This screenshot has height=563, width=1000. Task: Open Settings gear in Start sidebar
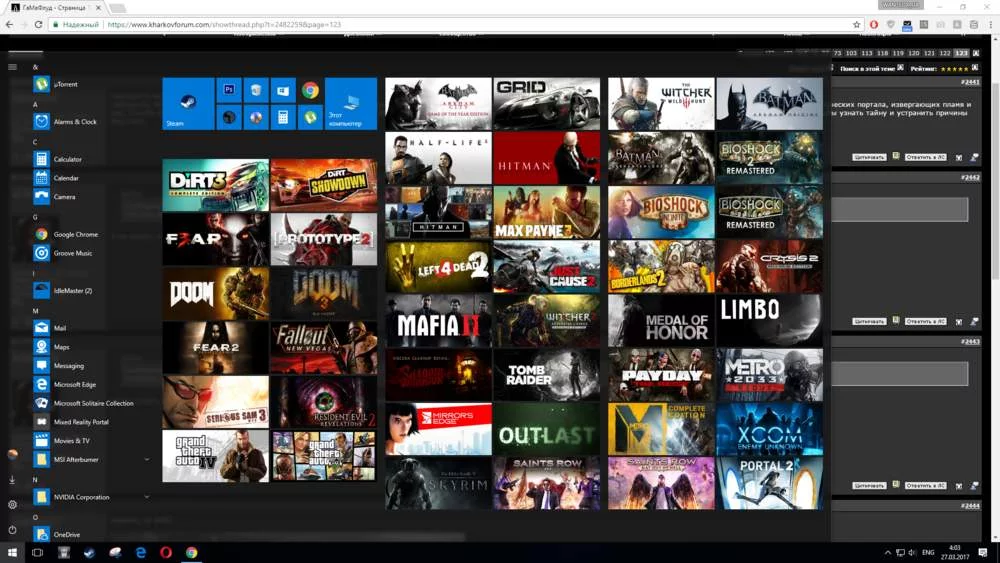tap(12, 504)
